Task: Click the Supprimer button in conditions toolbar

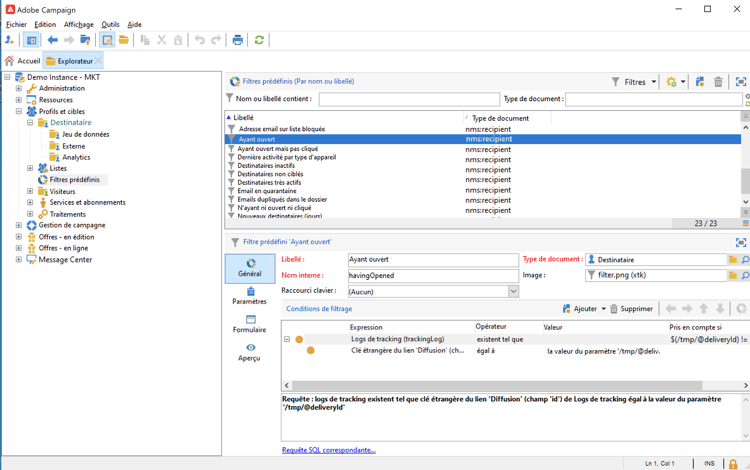Action: pos(631,309)
